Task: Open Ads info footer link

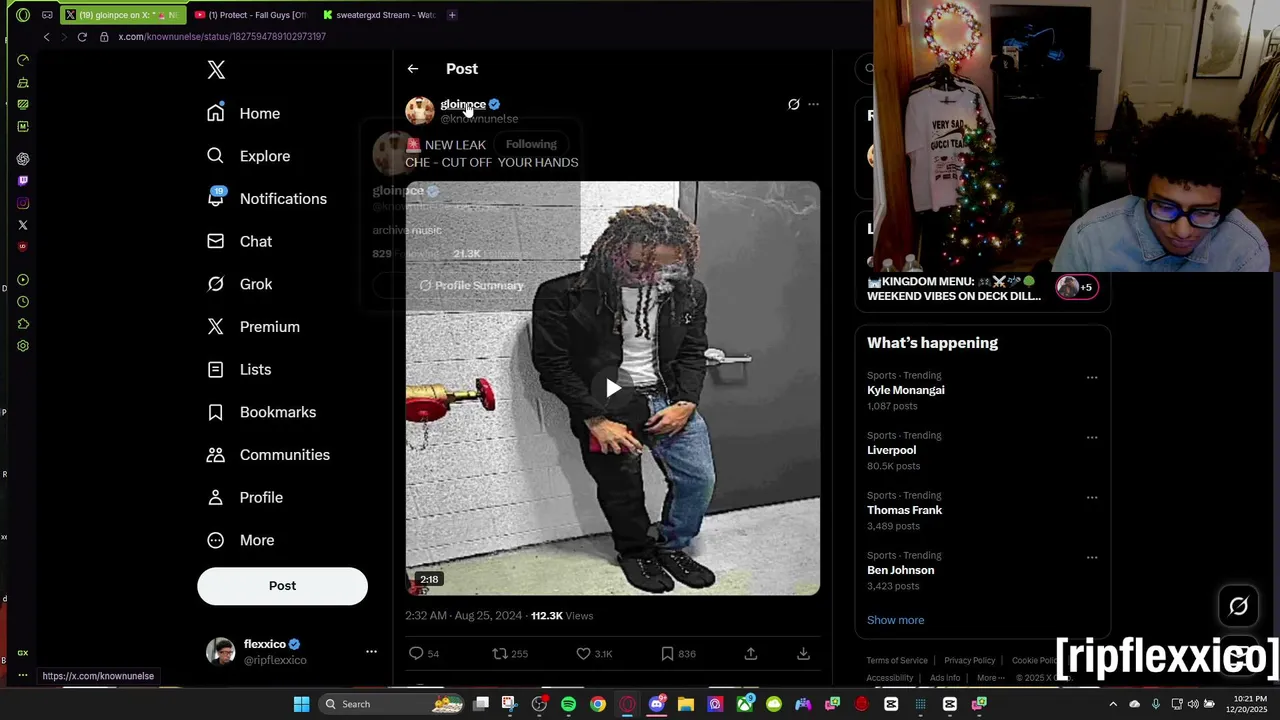Action: click(x=945, y=678)
